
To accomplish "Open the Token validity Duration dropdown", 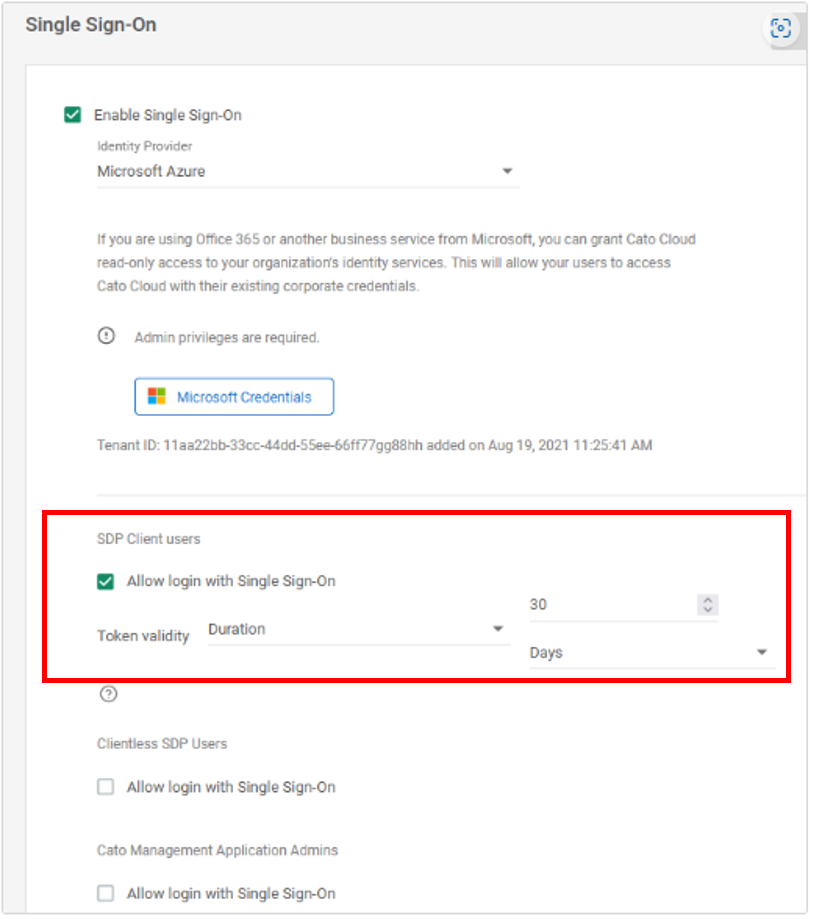I will (359, 629).
